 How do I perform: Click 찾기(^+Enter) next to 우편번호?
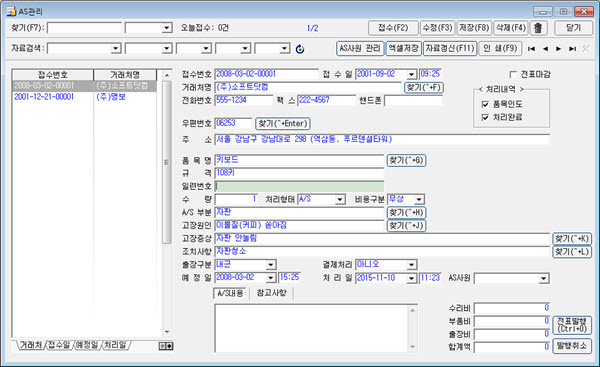pos(283,124)
